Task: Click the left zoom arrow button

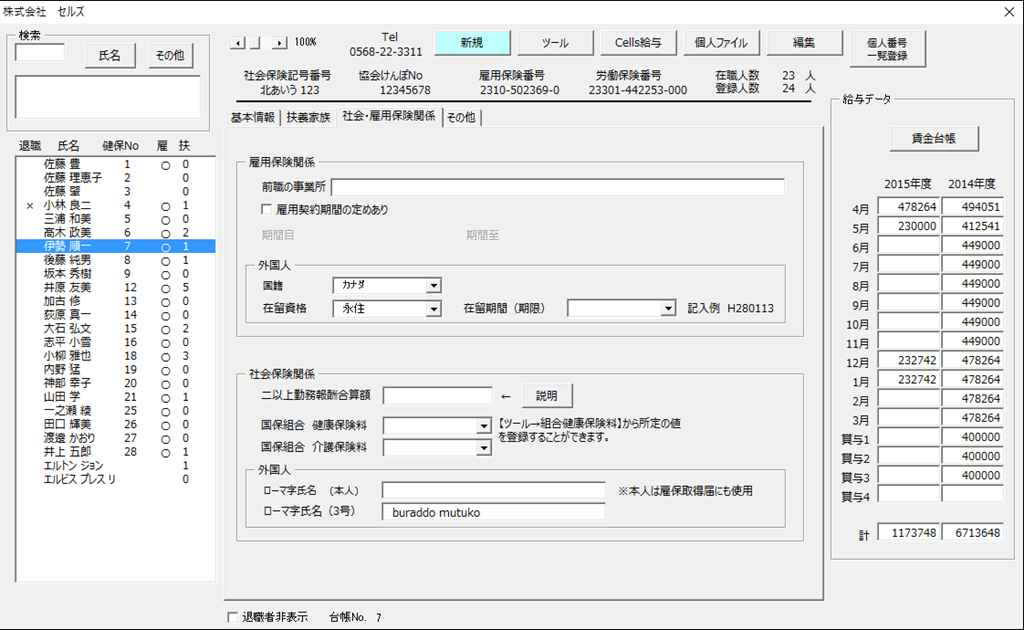Action: tap(237, 43)
